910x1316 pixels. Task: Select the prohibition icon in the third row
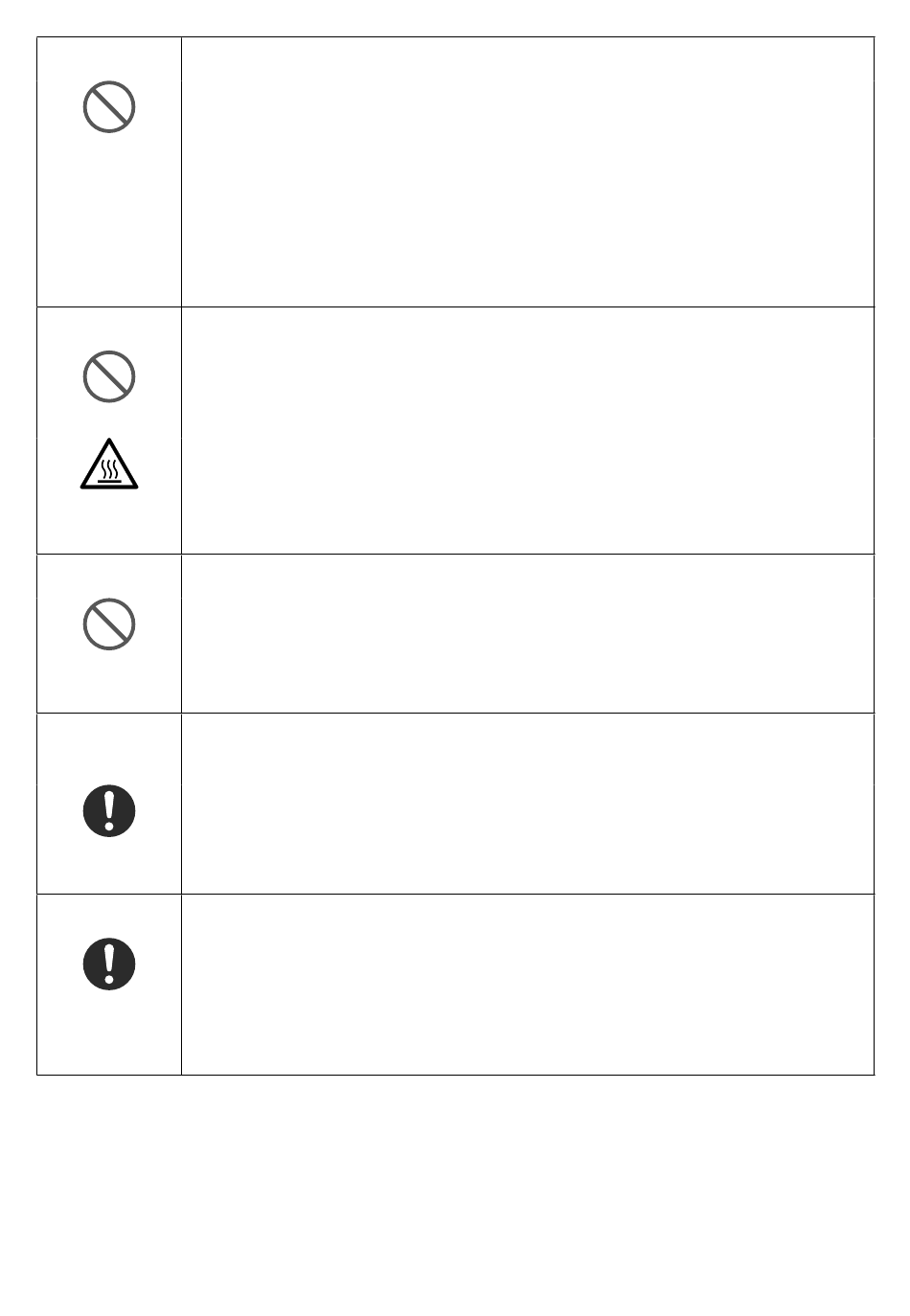point(109,624)
